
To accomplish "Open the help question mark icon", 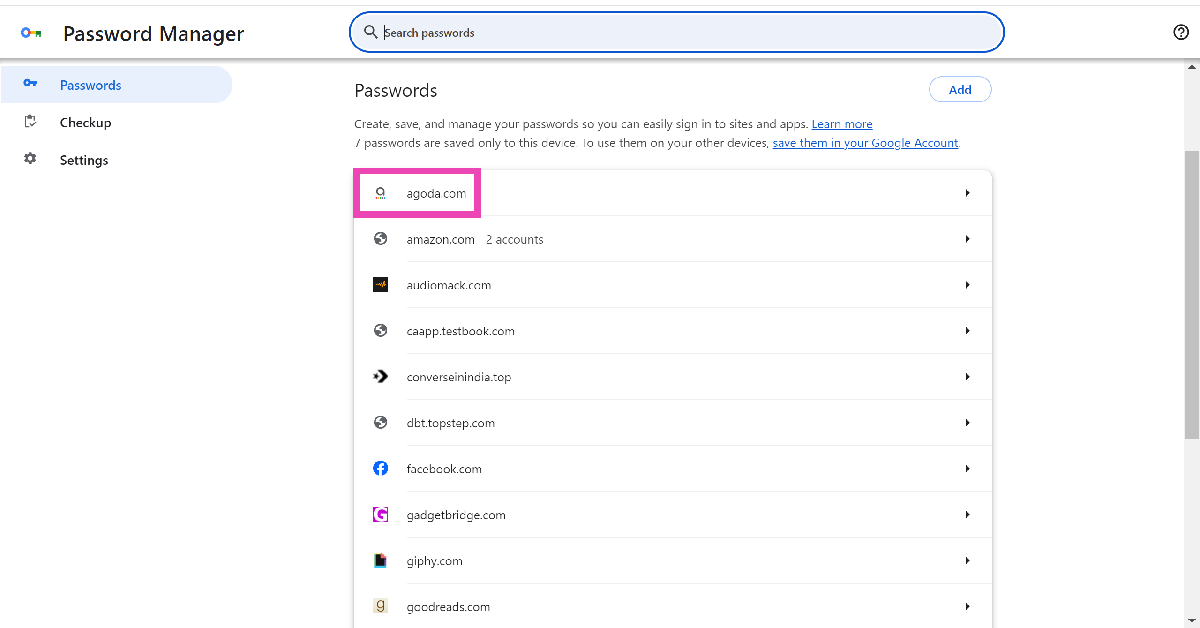I will 1181,32.
